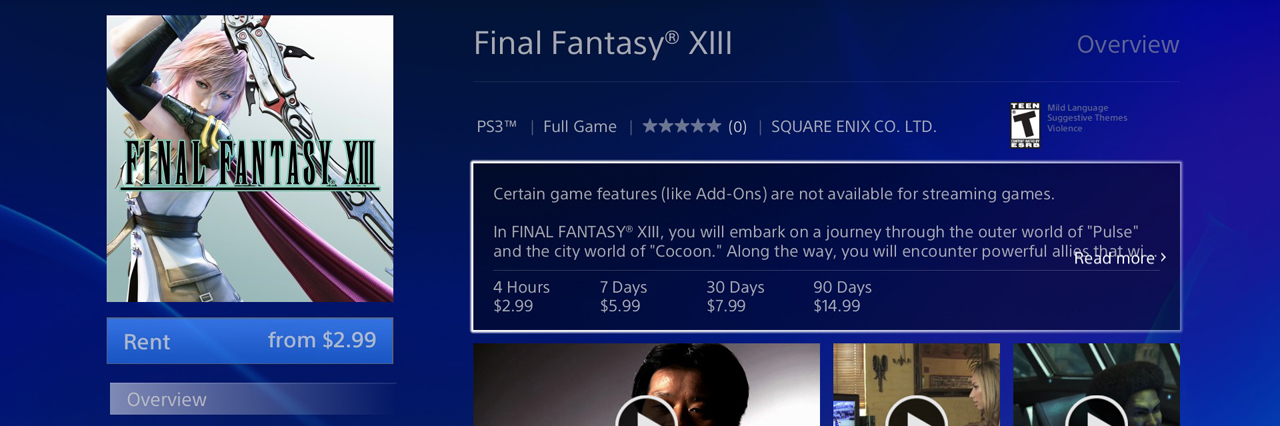
Task: Select the 30 Days $7.99 rental option
Action: tap(735, 296)
